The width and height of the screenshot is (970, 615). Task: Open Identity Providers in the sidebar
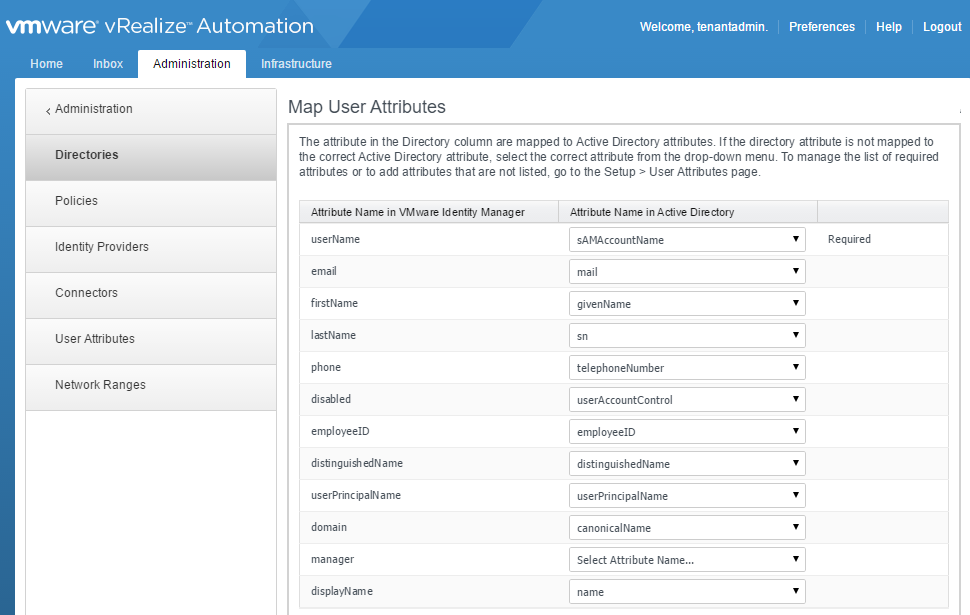[x=102, y=247]
